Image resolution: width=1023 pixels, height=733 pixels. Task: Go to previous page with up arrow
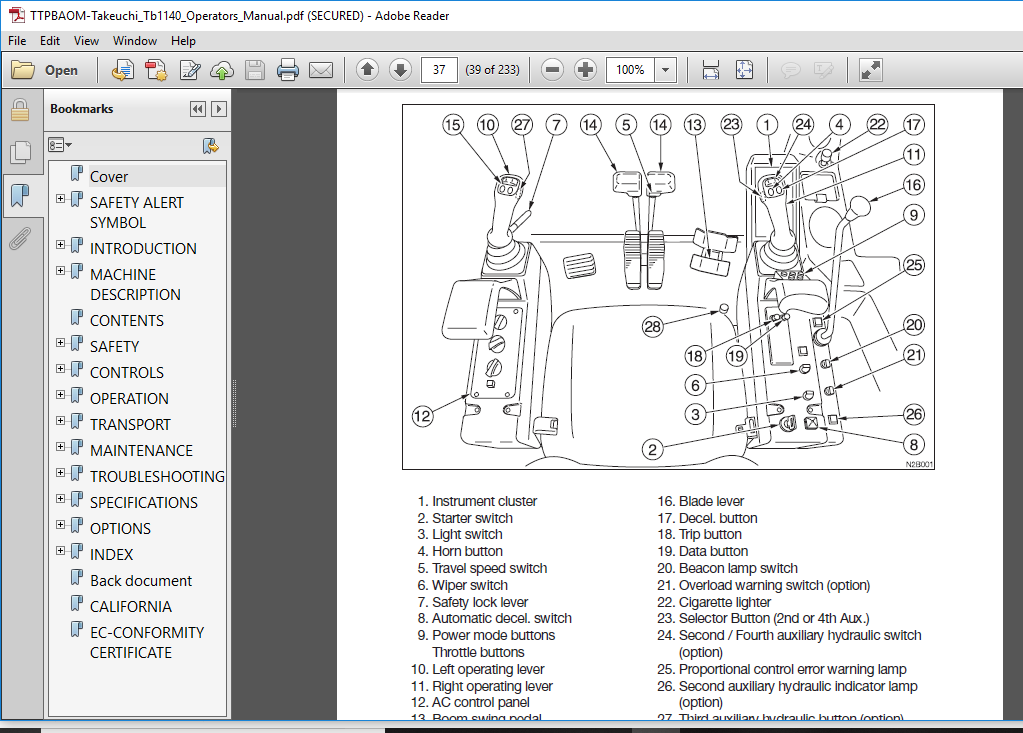[x=367, y=70]
